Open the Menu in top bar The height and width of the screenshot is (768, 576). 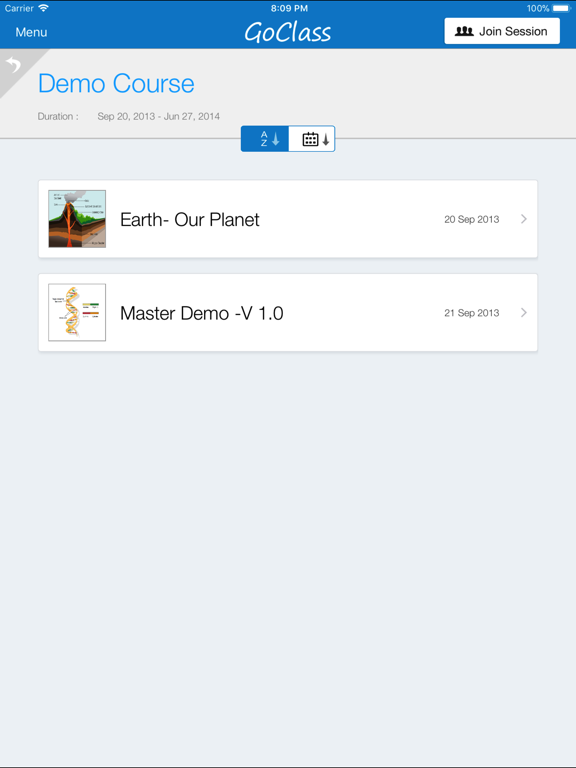tap(31, 32)
